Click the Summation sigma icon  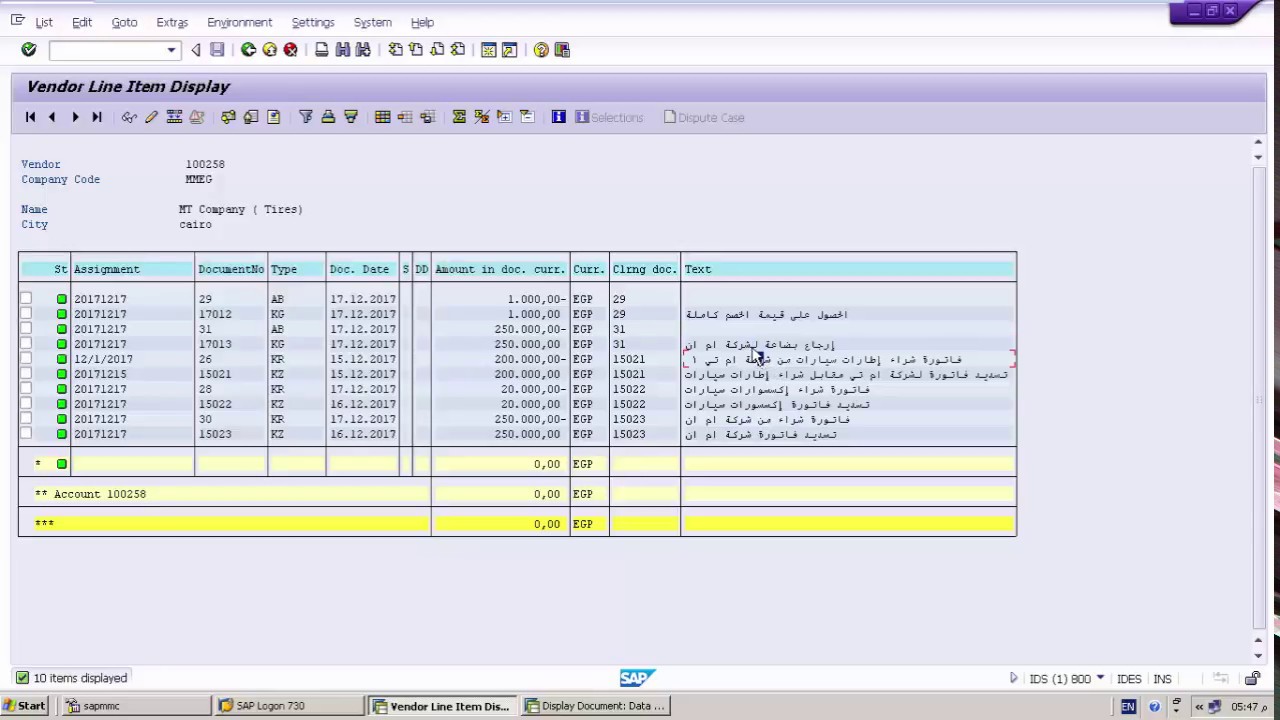pyautogui.click(x=459, y=117)
